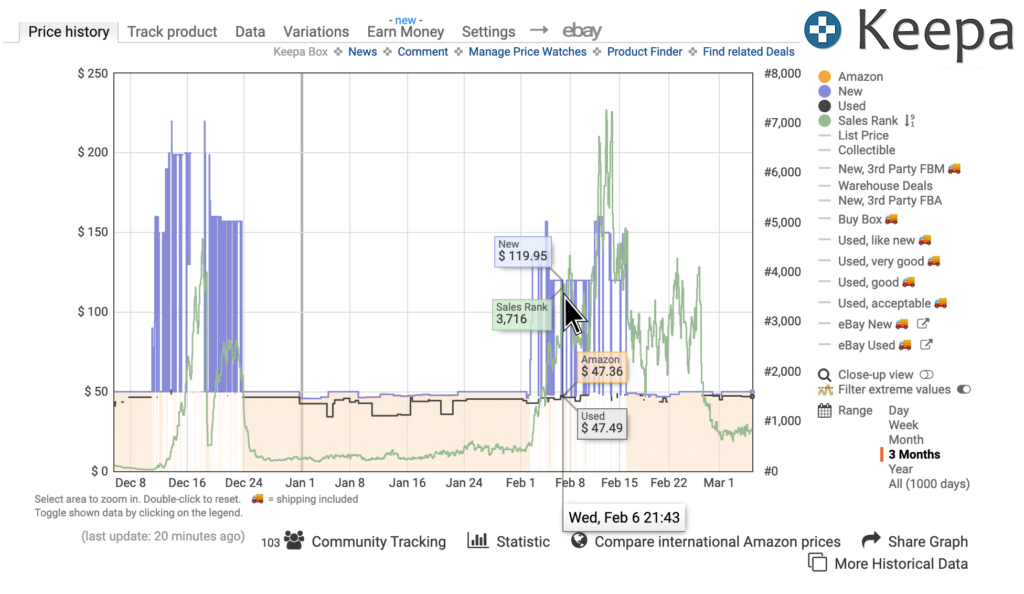Click the Keepa Box label
1024x594 pixels.
(300, 52)
